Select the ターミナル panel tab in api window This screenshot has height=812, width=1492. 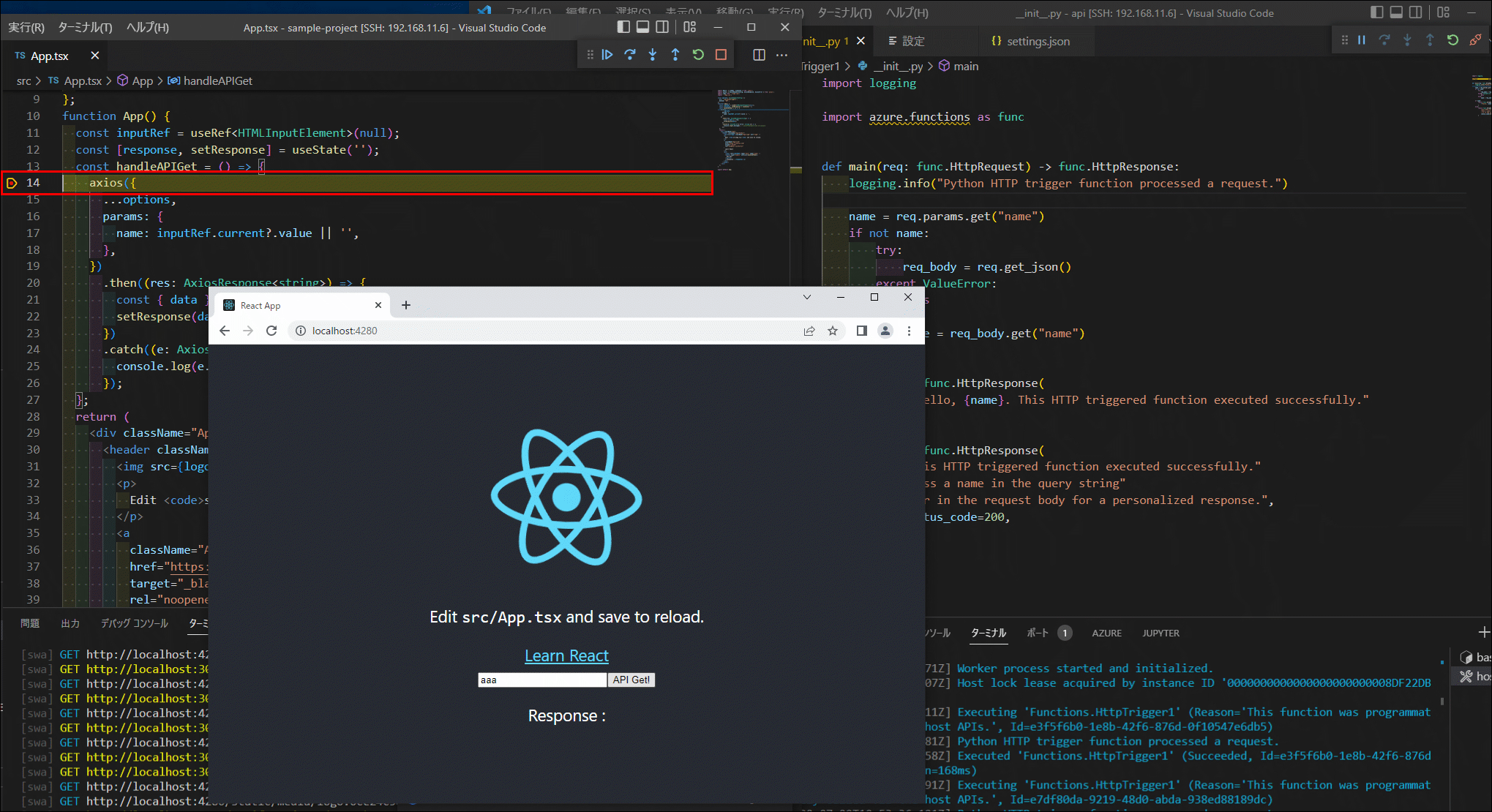pos(989,633)
